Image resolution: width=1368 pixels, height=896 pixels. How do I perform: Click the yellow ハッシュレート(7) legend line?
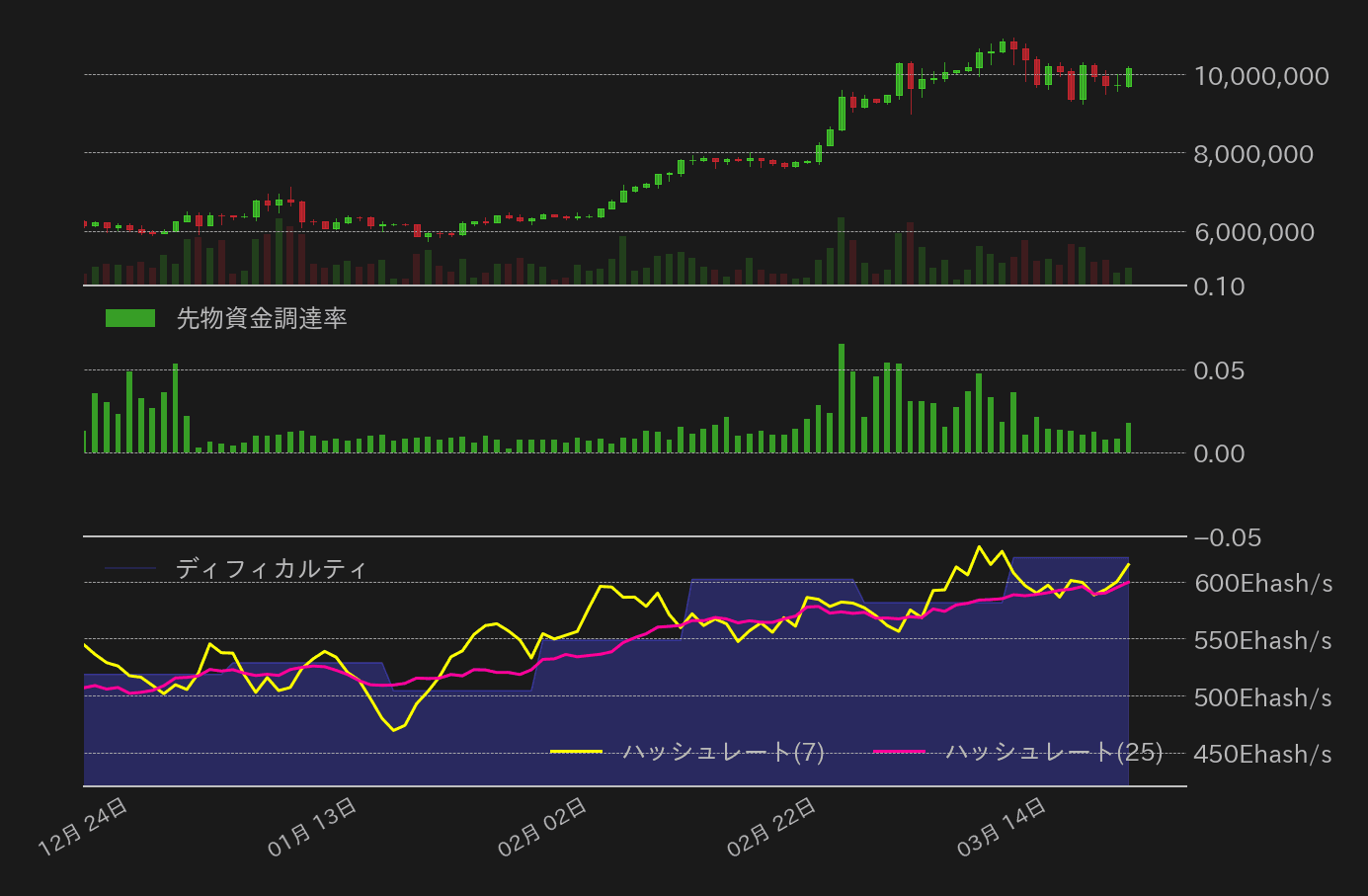[576, 752]
